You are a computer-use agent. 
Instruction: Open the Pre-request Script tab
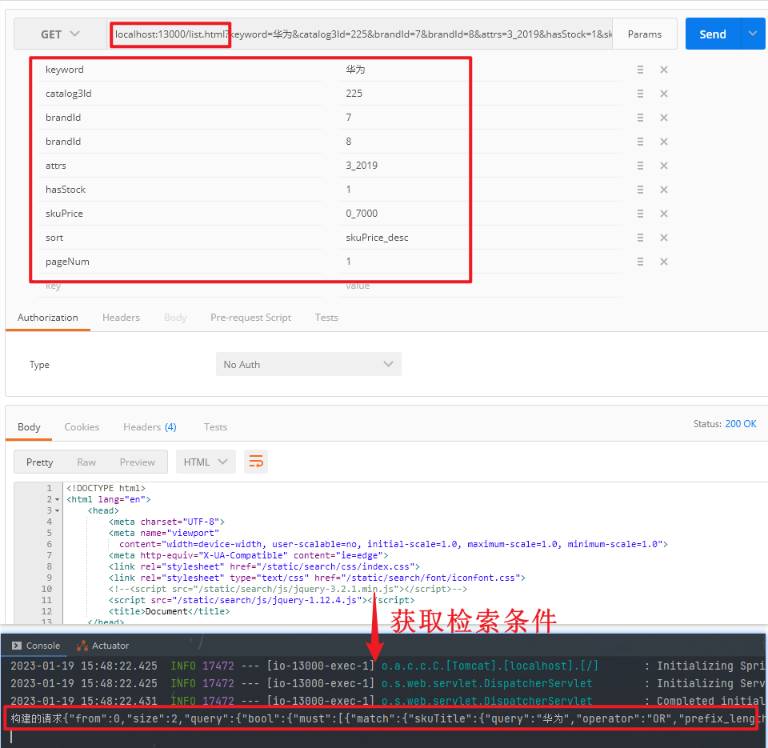251,317
